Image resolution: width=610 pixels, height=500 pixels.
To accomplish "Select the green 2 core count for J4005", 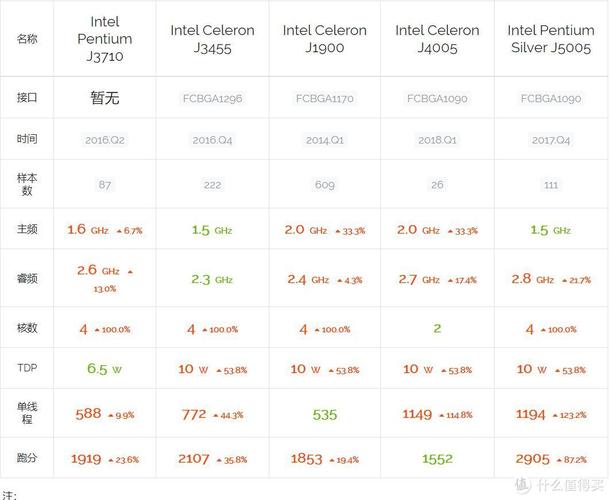I will 437,329.
